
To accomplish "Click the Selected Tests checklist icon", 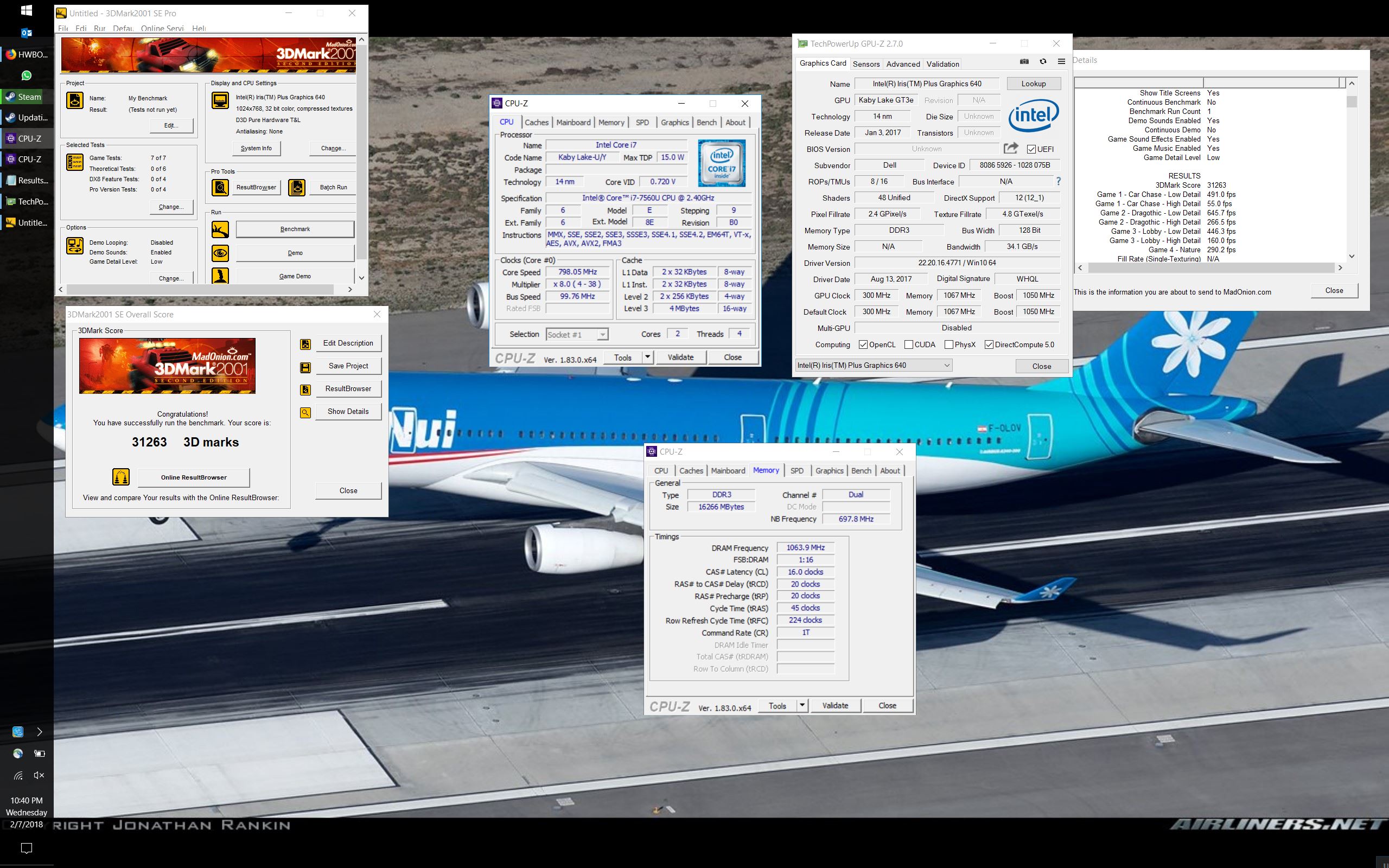I will coord(75,162).
